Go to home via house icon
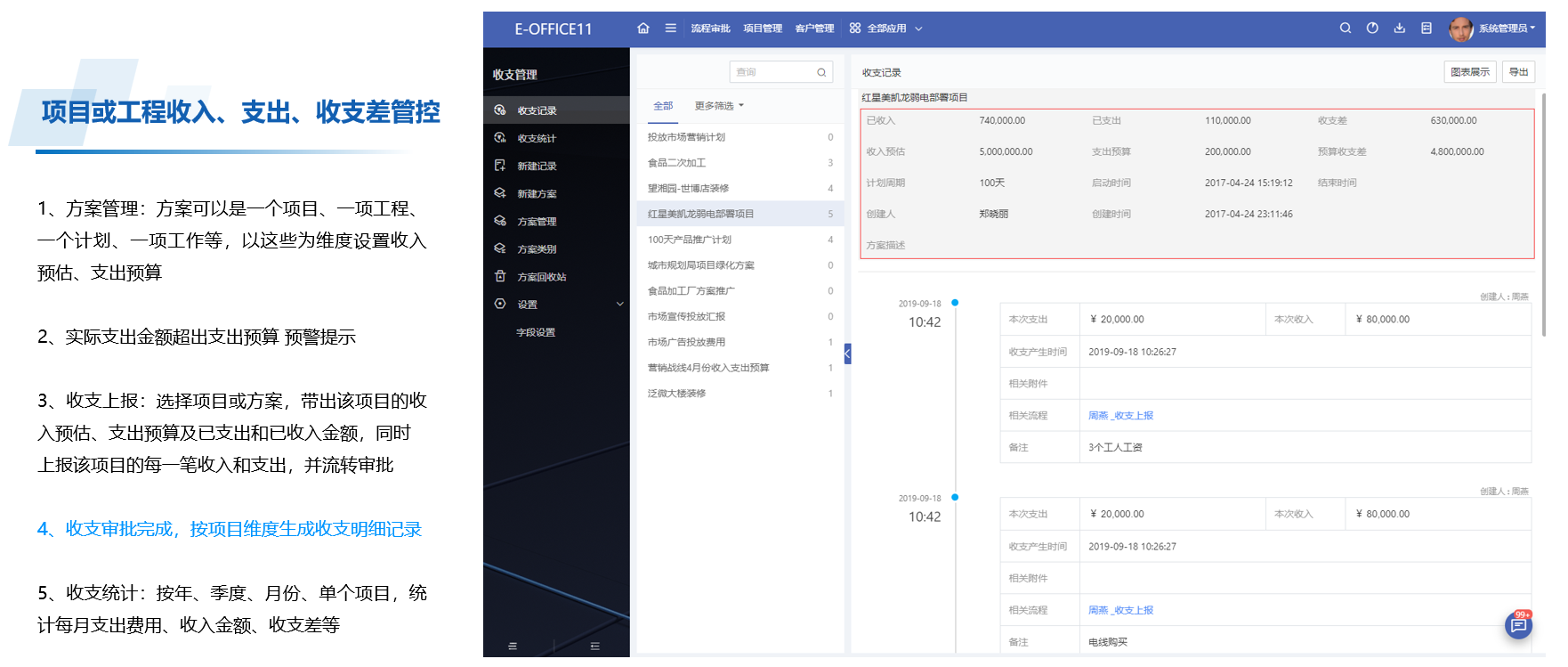The width and height of the screenshot is (1568, 667). coord(643,28)
